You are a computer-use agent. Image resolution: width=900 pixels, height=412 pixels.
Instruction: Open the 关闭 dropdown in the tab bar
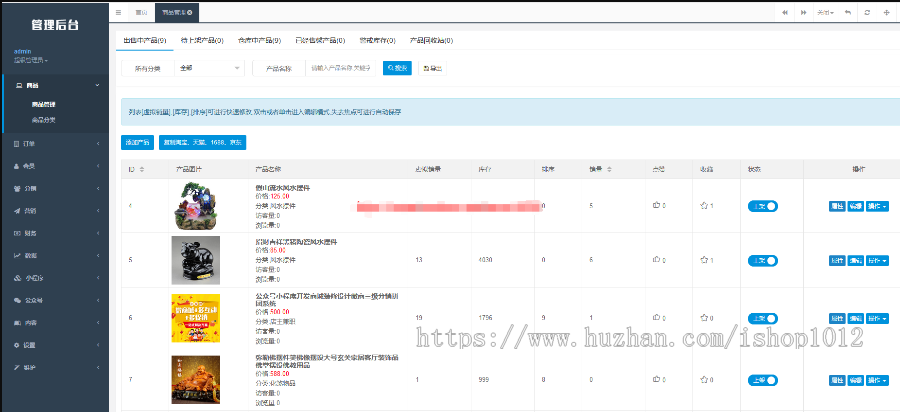825,13
